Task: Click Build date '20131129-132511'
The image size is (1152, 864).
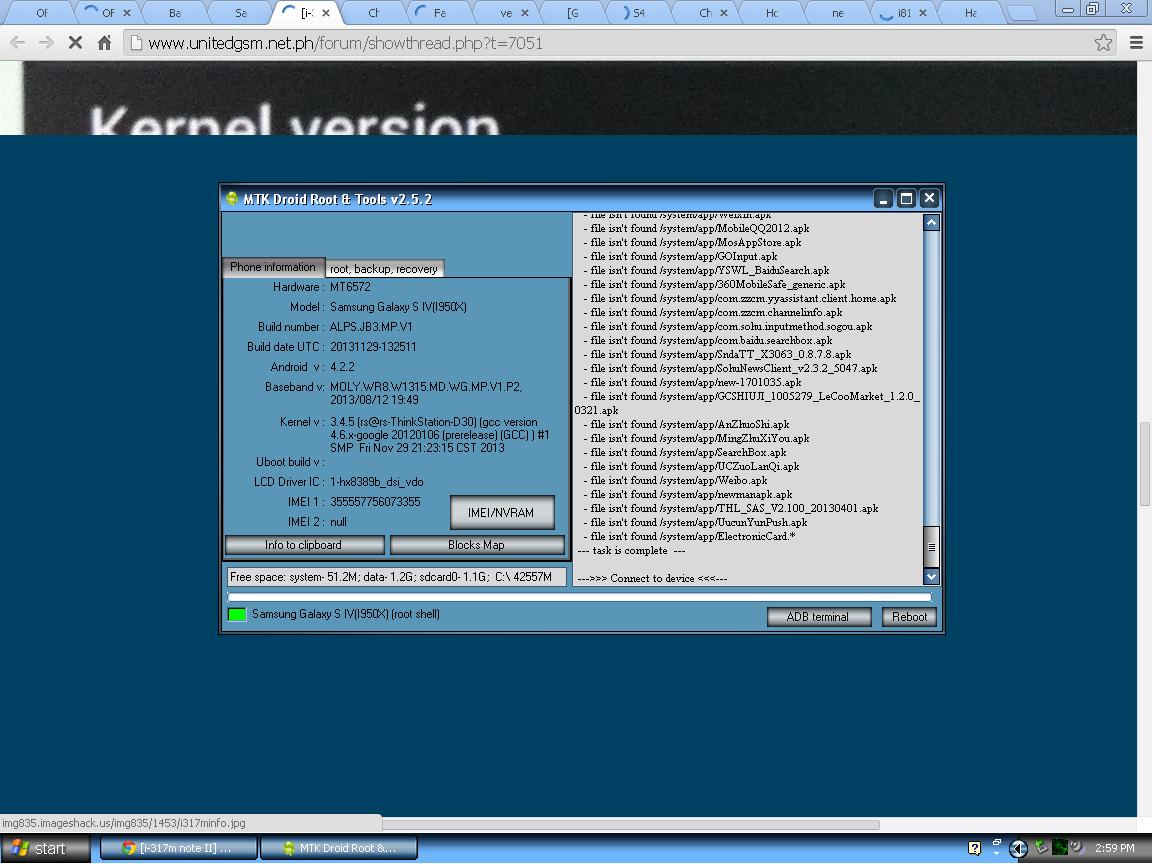Action: point(373,347)
